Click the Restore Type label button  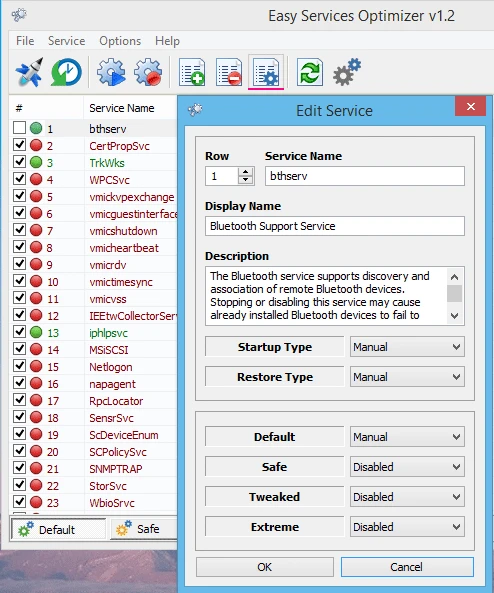pos(275,377)
